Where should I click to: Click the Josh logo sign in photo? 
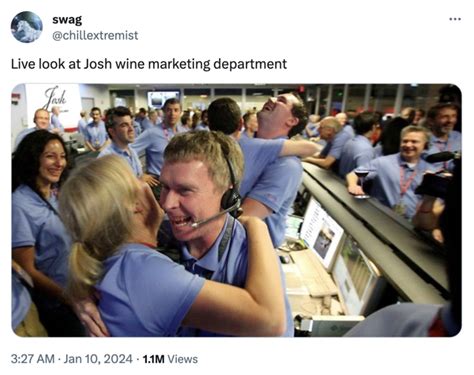click(x=55, y=97)
